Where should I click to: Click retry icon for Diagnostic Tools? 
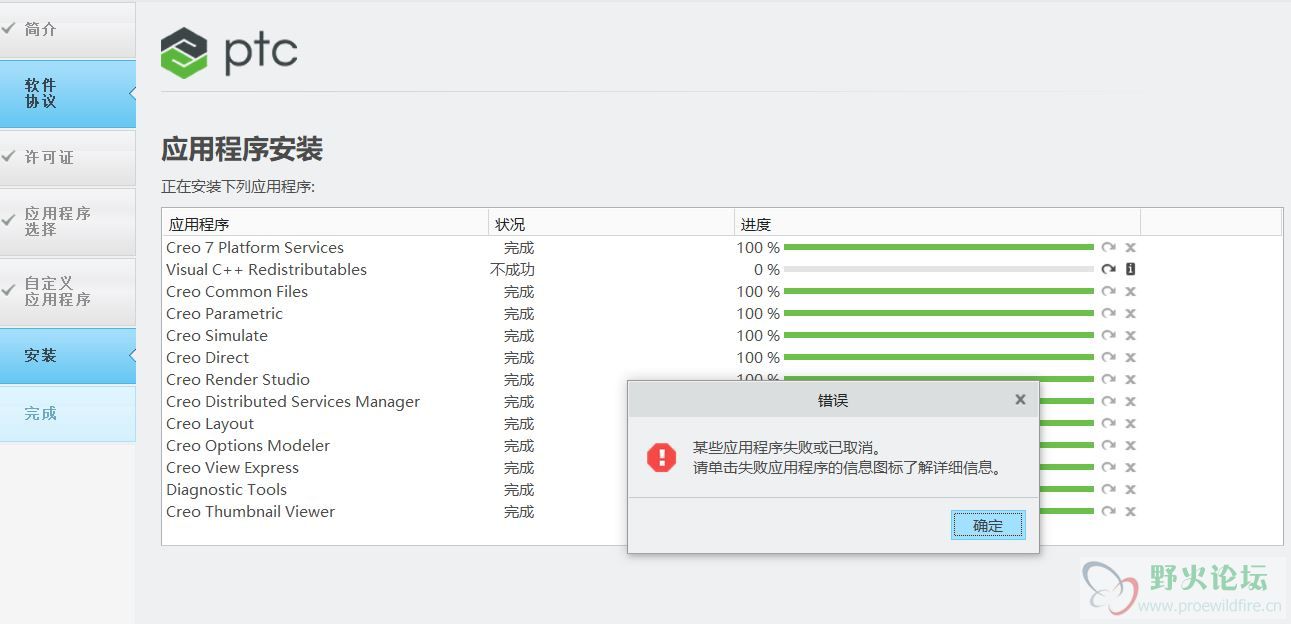point(1108,489)
